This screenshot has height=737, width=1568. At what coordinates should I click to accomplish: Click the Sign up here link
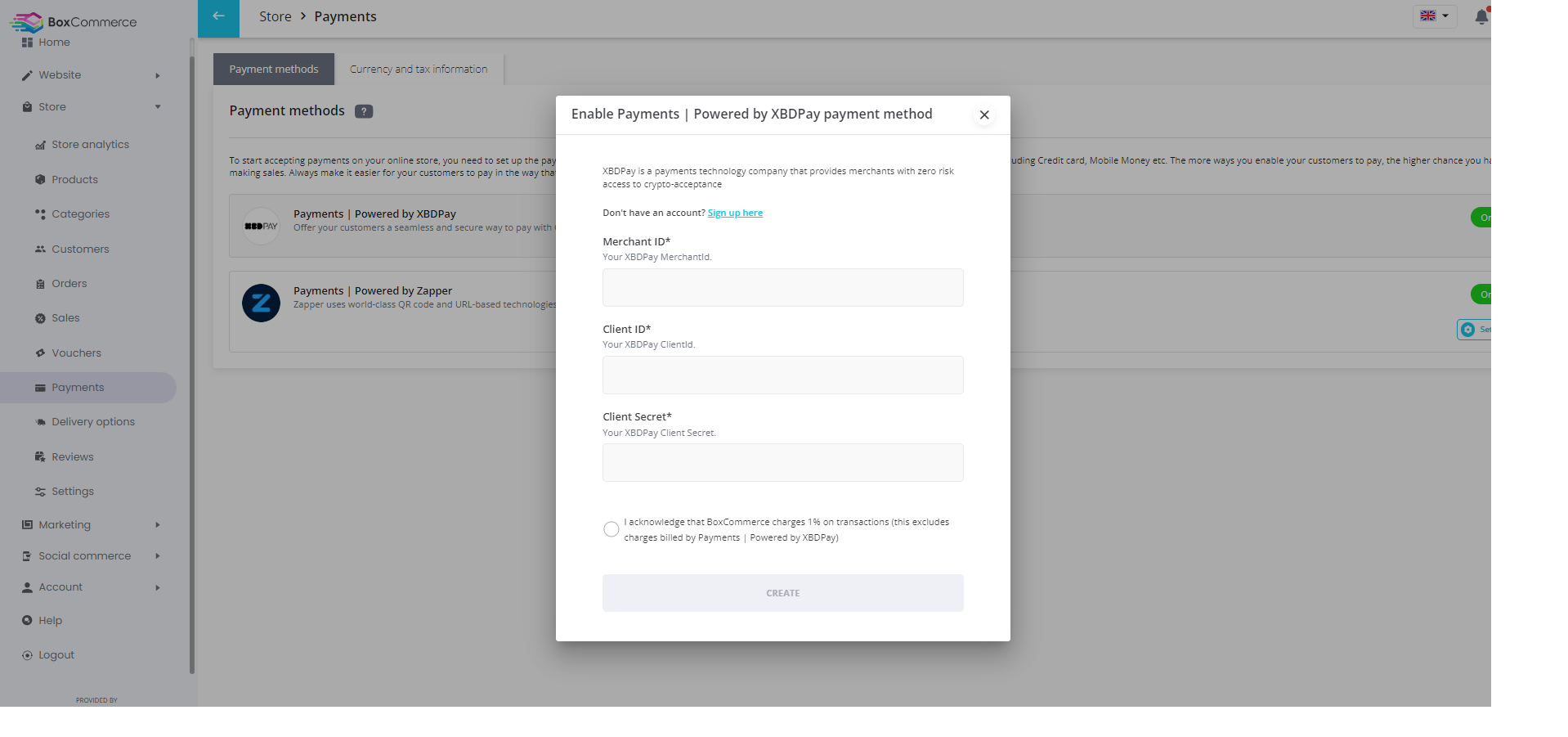point(735,213)
